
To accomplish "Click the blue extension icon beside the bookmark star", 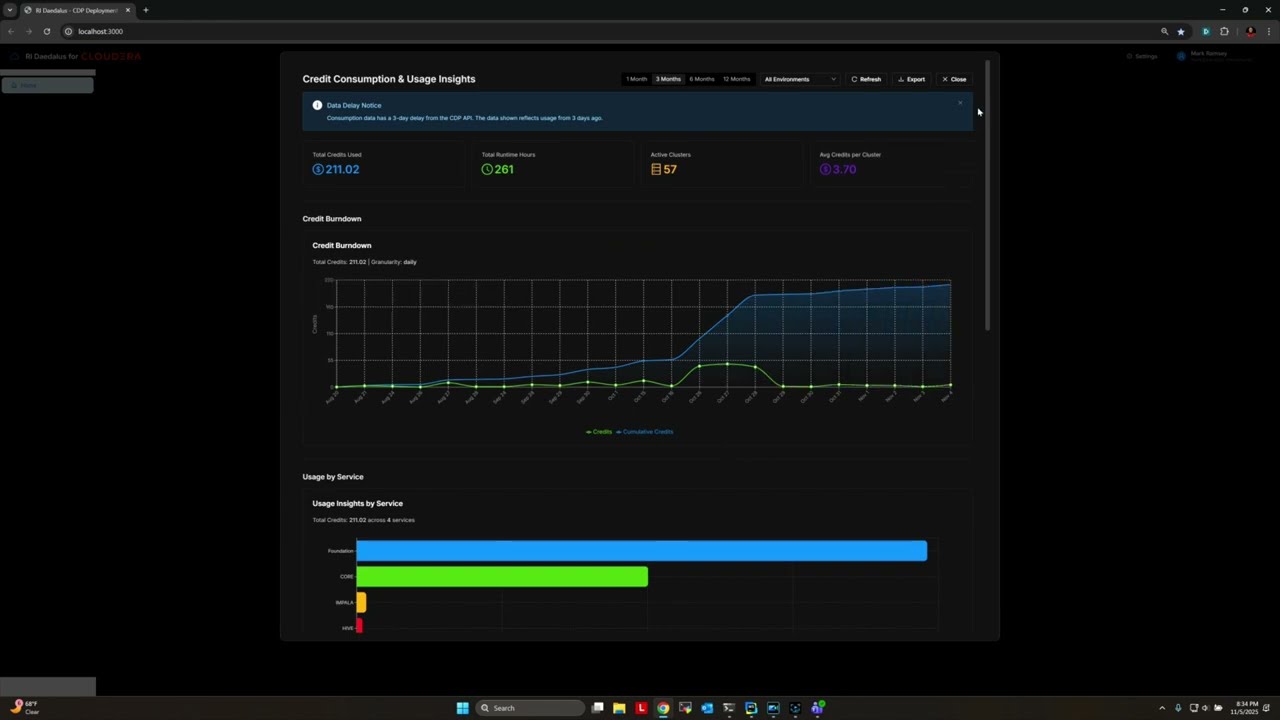I will click(x=1205, y=31).
